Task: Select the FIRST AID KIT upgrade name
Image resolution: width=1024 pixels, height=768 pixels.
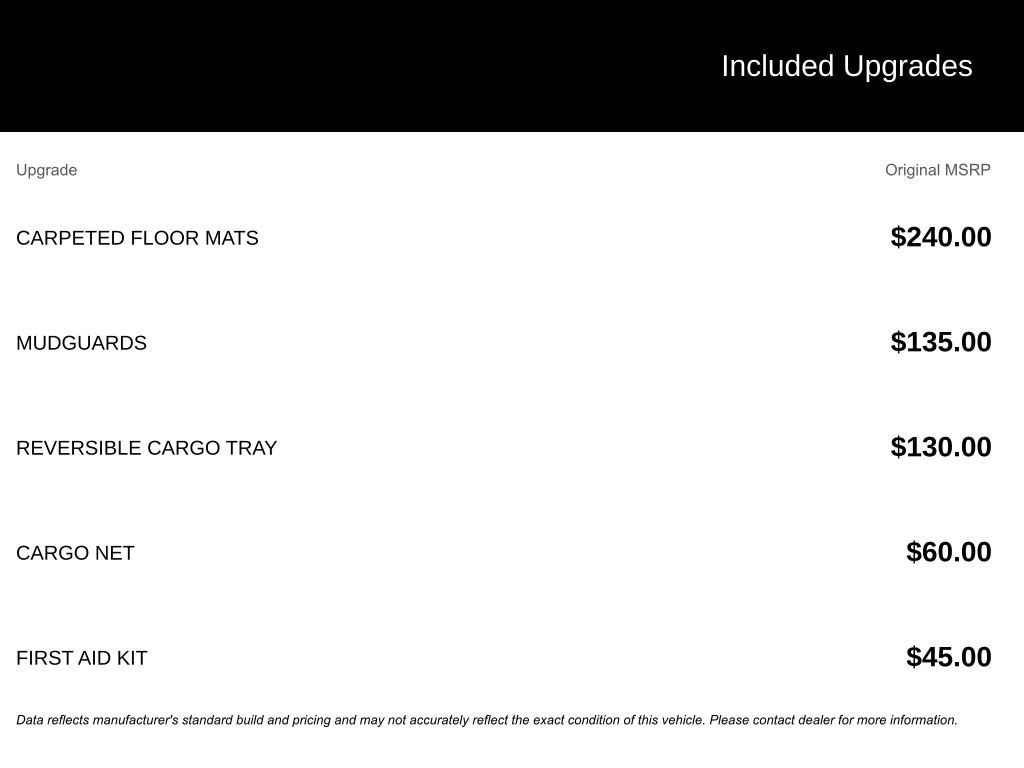Action: tap(81, 658)
